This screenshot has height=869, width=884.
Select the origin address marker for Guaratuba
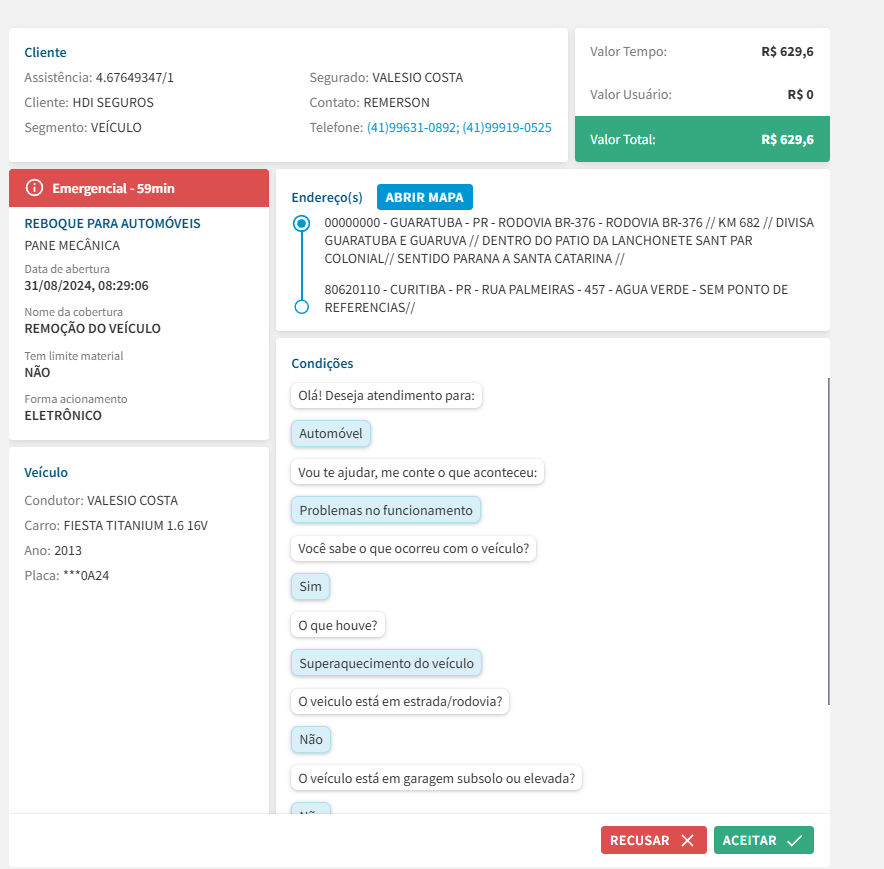pyautogui.click(x=301, y=224)
